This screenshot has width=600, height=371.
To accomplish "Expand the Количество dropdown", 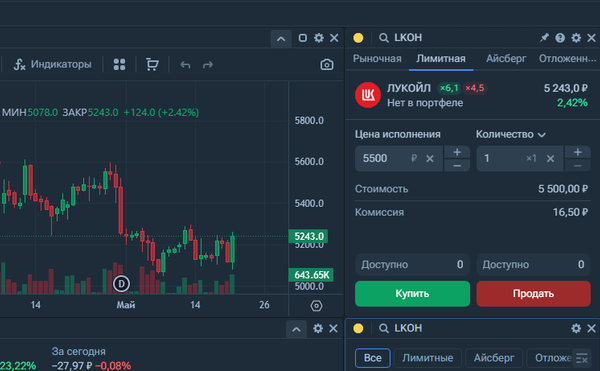I will pyautogui.click(x=511, y=134).
